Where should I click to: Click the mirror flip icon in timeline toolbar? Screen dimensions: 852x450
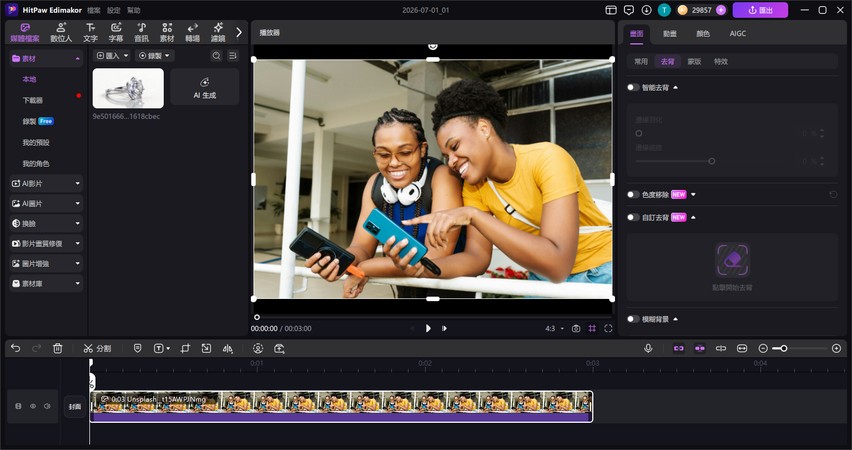click(228, 348)
